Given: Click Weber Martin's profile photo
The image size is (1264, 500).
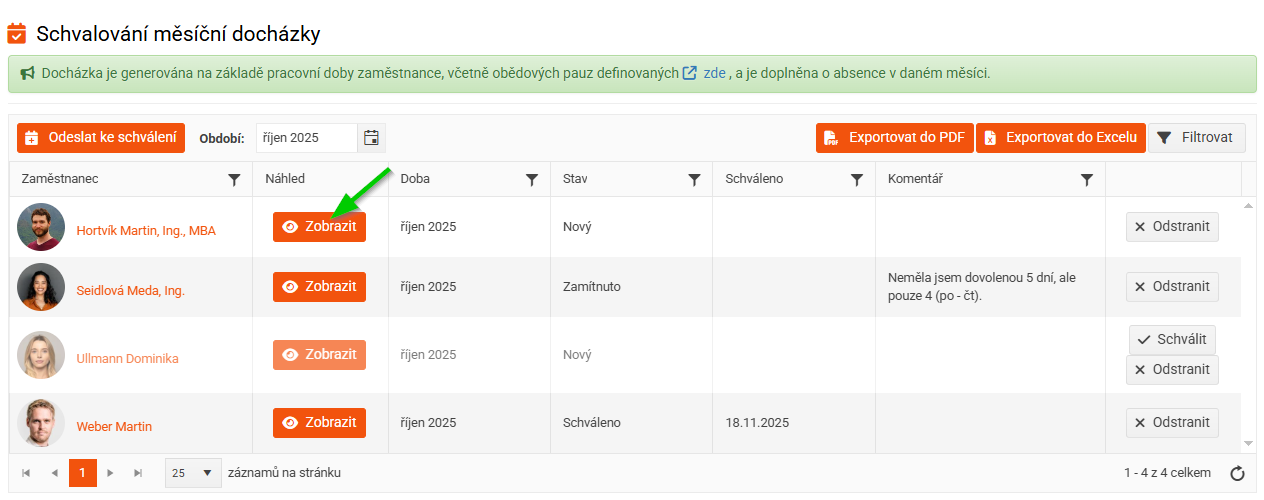Looking at the screenshot, I should click(x=41, y=424).
